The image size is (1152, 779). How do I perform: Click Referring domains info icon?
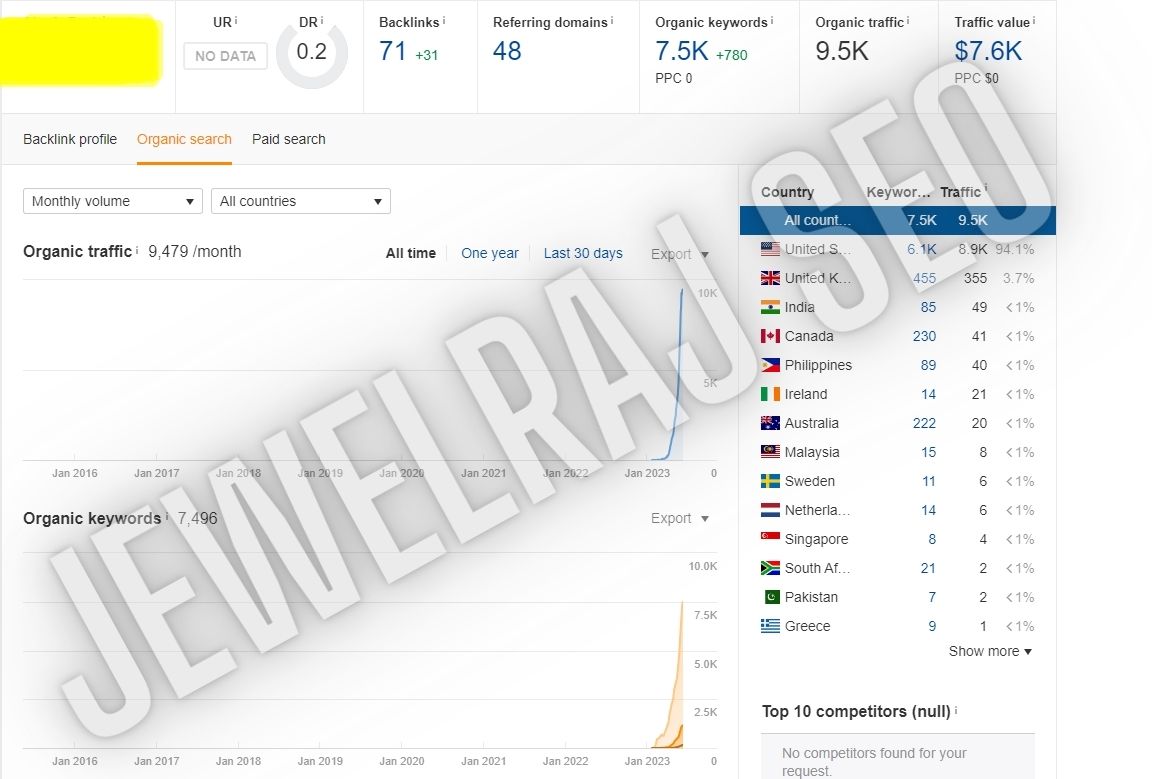coord(612,21)
